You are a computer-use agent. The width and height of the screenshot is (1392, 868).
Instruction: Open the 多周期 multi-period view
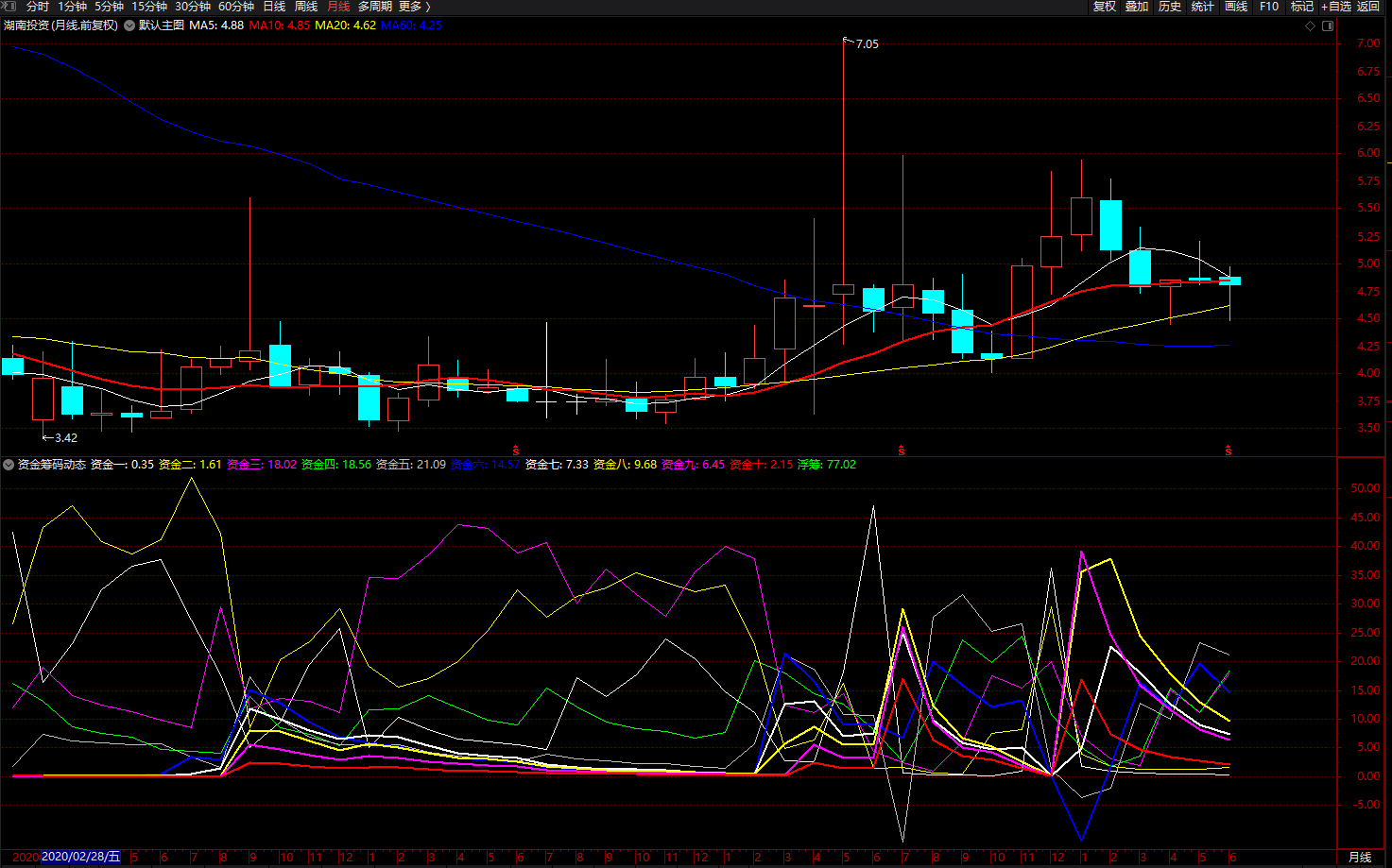[374, 7]
